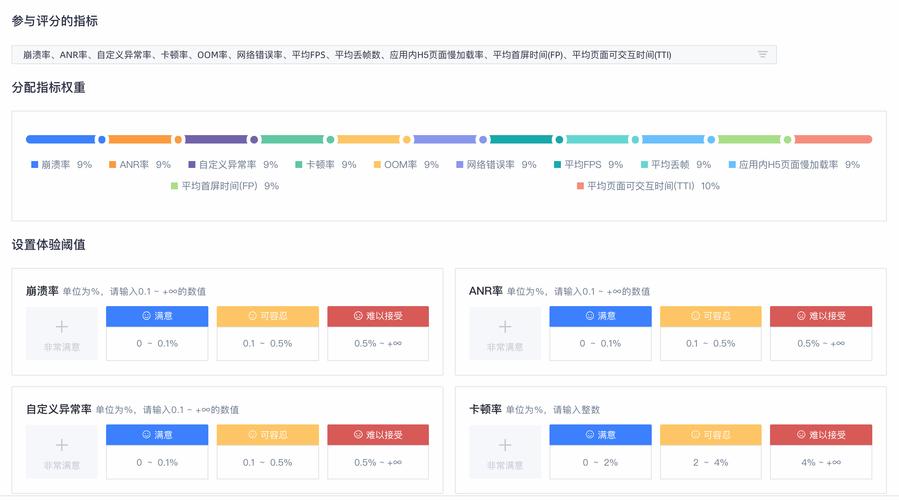Image resolution: width=899 pixels, height=500 pixels.
Task: Select the 可容忍 header in ANR率 card
Action: tap(711, 316)
